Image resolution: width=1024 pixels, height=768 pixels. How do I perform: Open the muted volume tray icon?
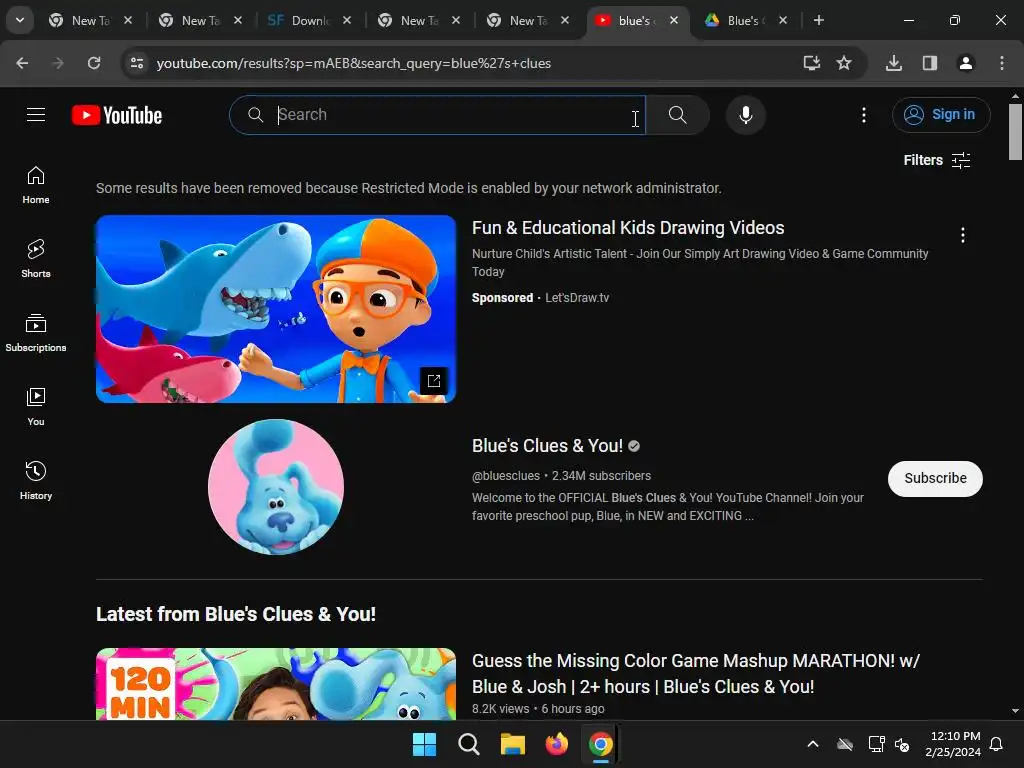point(902,744)
